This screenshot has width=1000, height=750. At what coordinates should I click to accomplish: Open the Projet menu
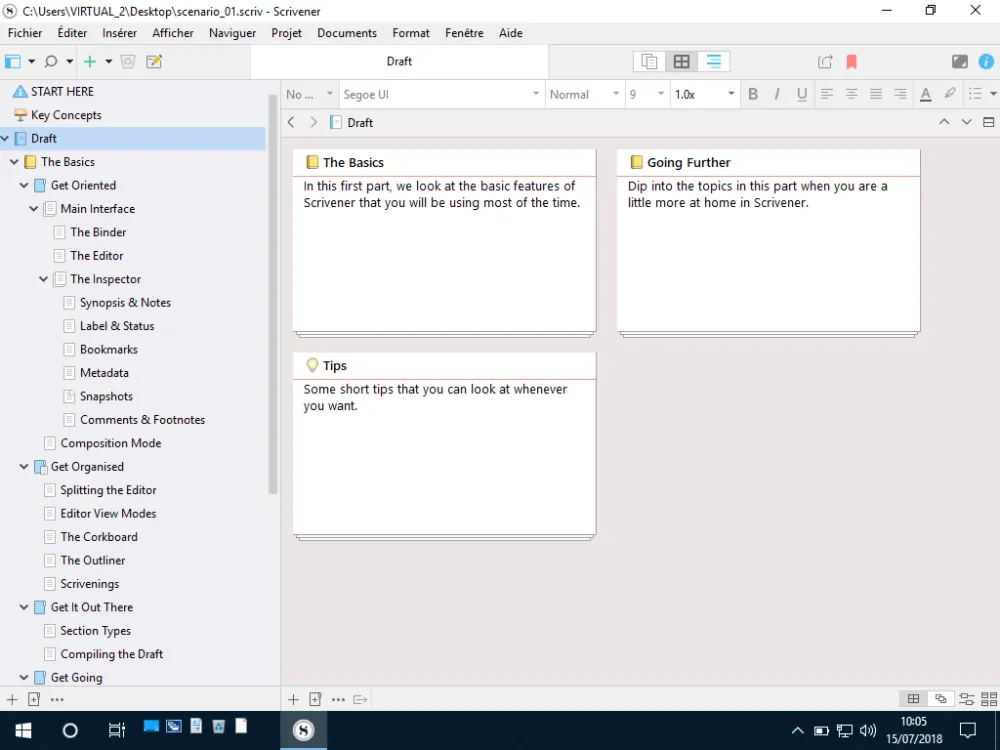(286, 33)
